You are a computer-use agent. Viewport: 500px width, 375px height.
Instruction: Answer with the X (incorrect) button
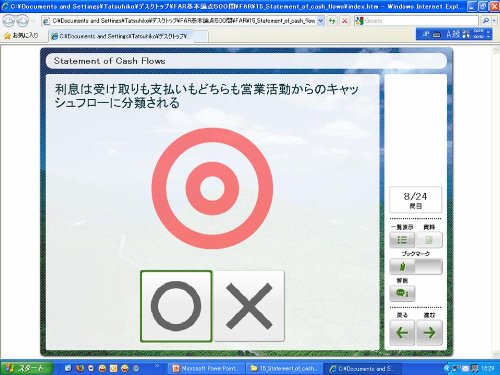pyautogui.click(x=249, y=306)
